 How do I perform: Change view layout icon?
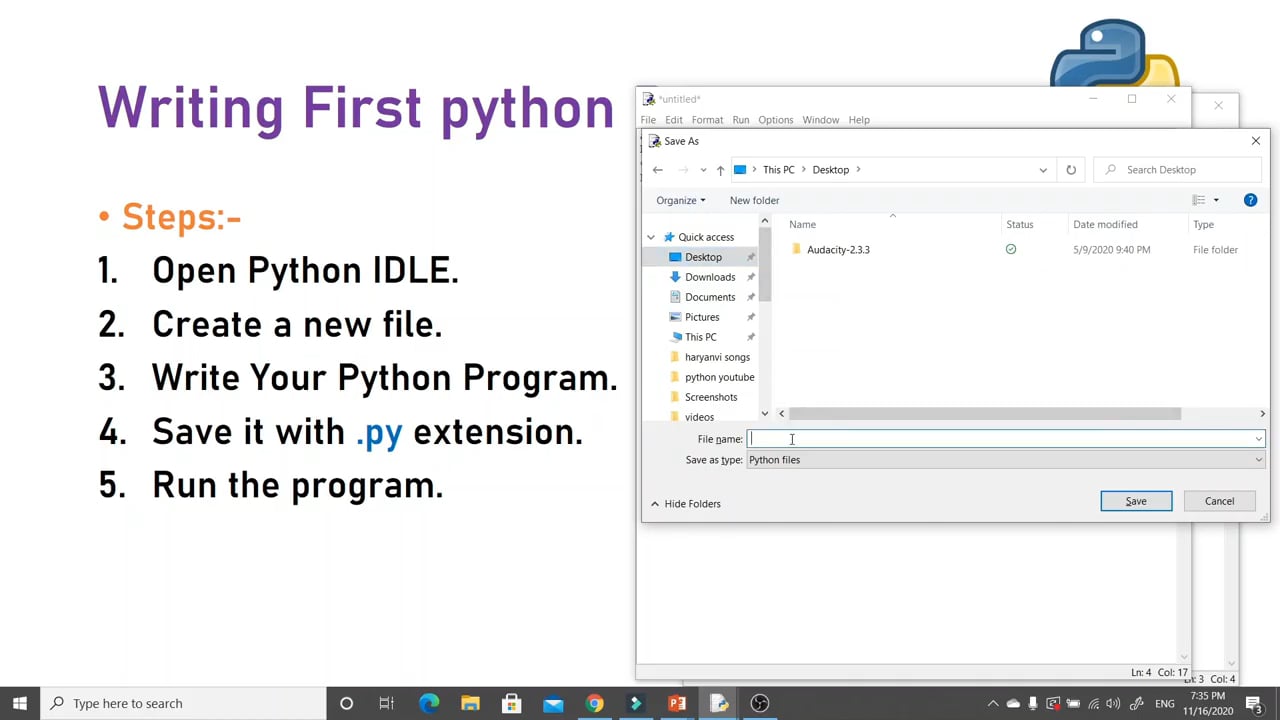(1199, 200)
